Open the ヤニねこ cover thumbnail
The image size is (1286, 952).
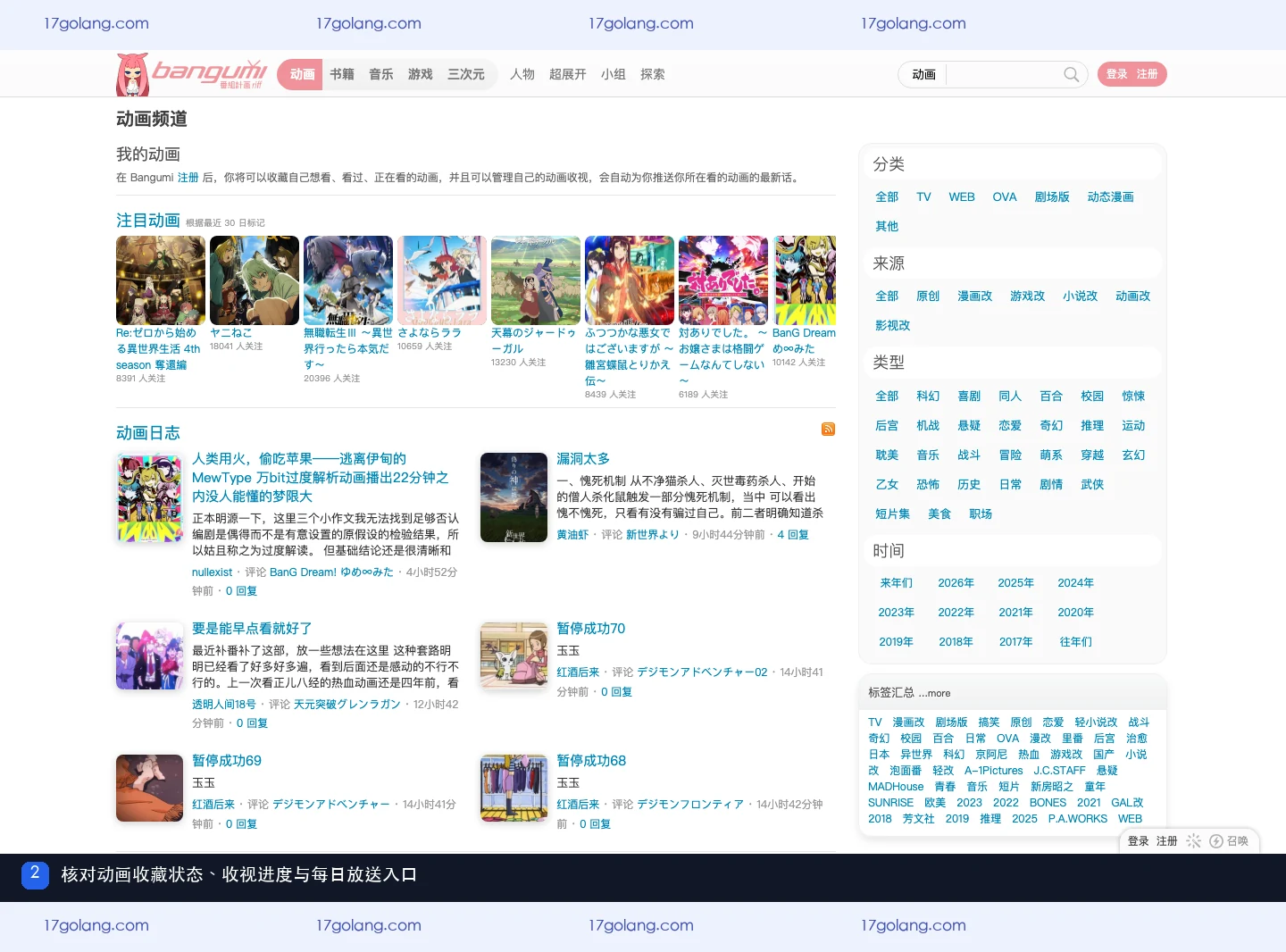255,280
